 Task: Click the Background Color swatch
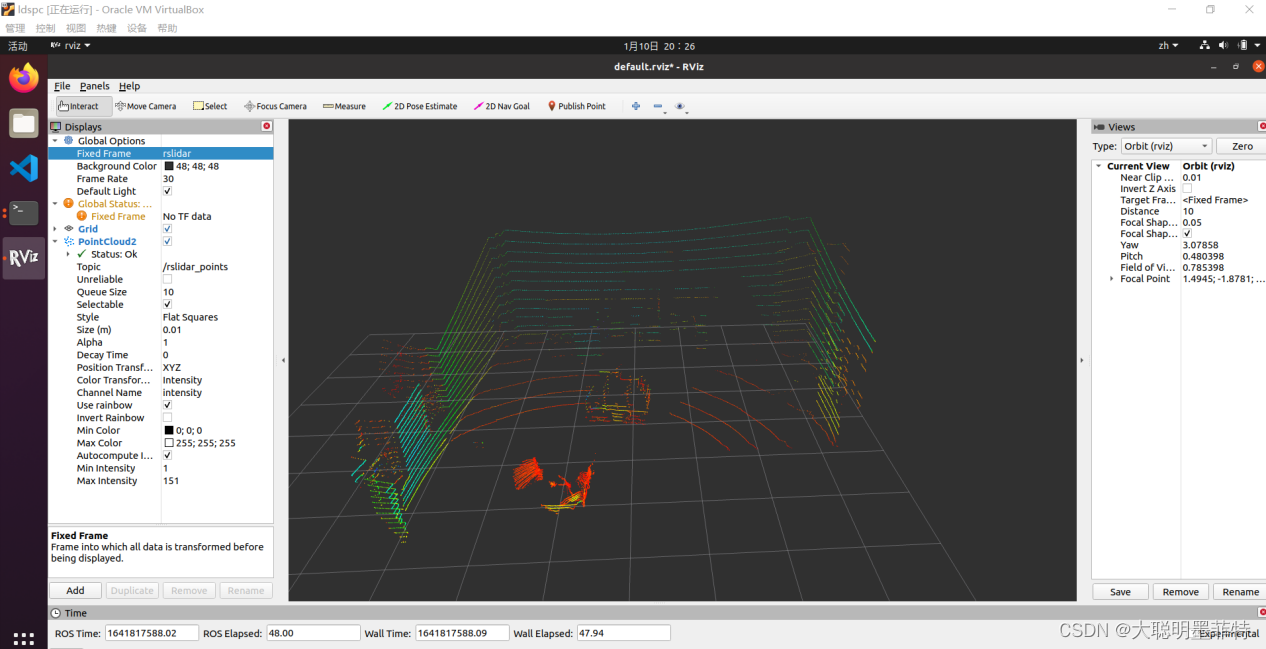pyautogui.click(x=168, y=166)
